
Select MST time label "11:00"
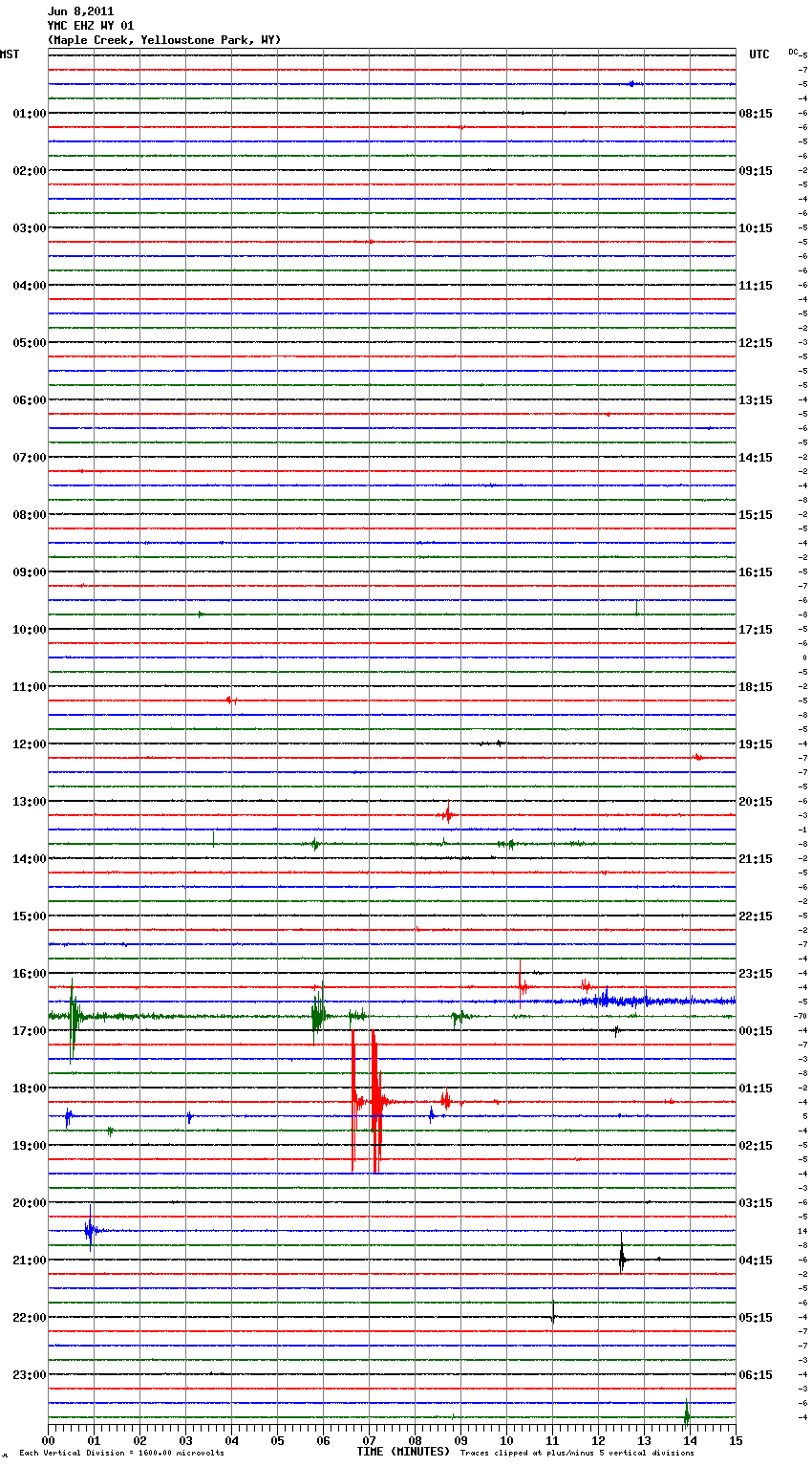click(x=30, y=687)
